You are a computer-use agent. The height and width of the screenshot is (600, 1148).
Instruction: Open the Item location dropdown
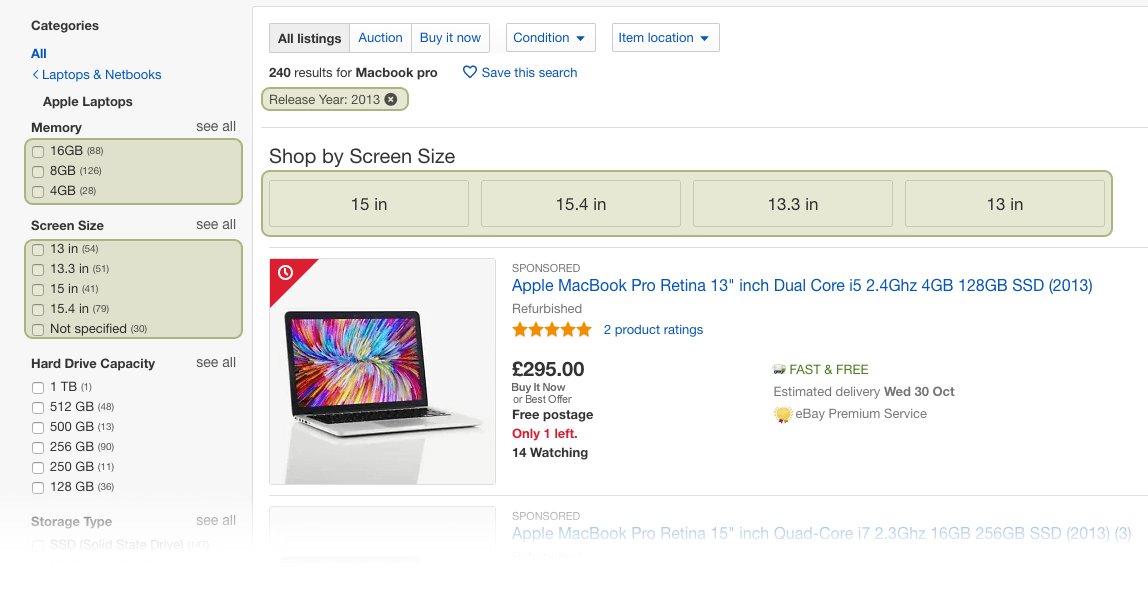[666, 38]
